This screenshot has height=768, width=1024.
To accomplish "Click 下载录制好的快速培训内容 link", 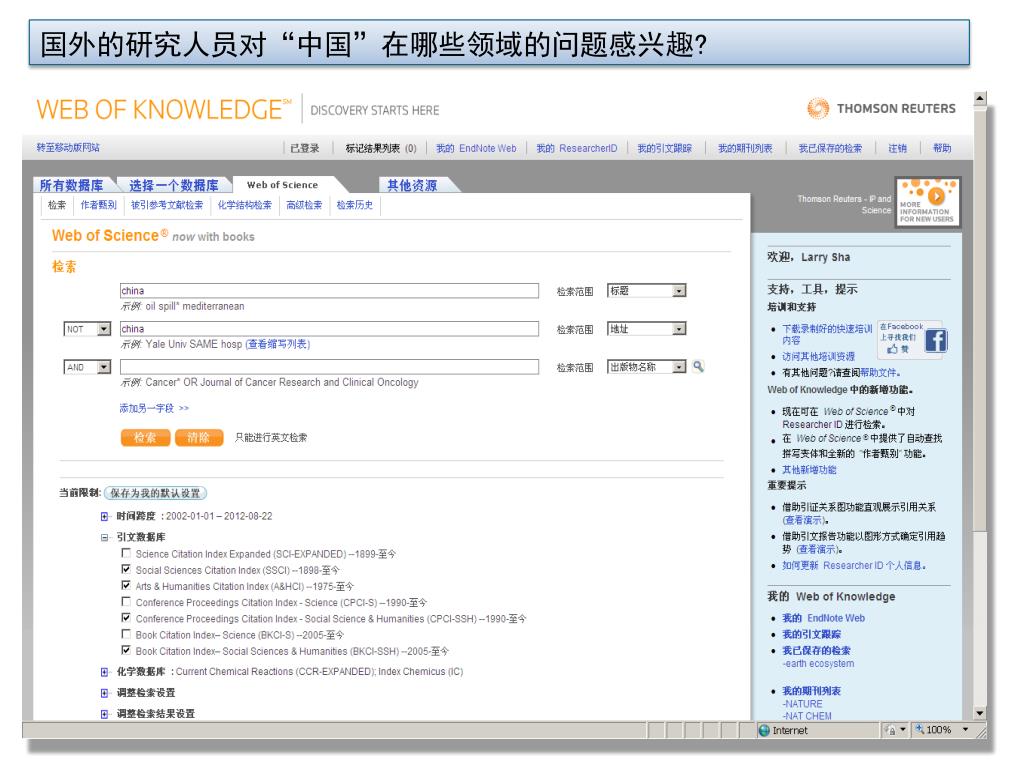I will (x=827, y=334).
